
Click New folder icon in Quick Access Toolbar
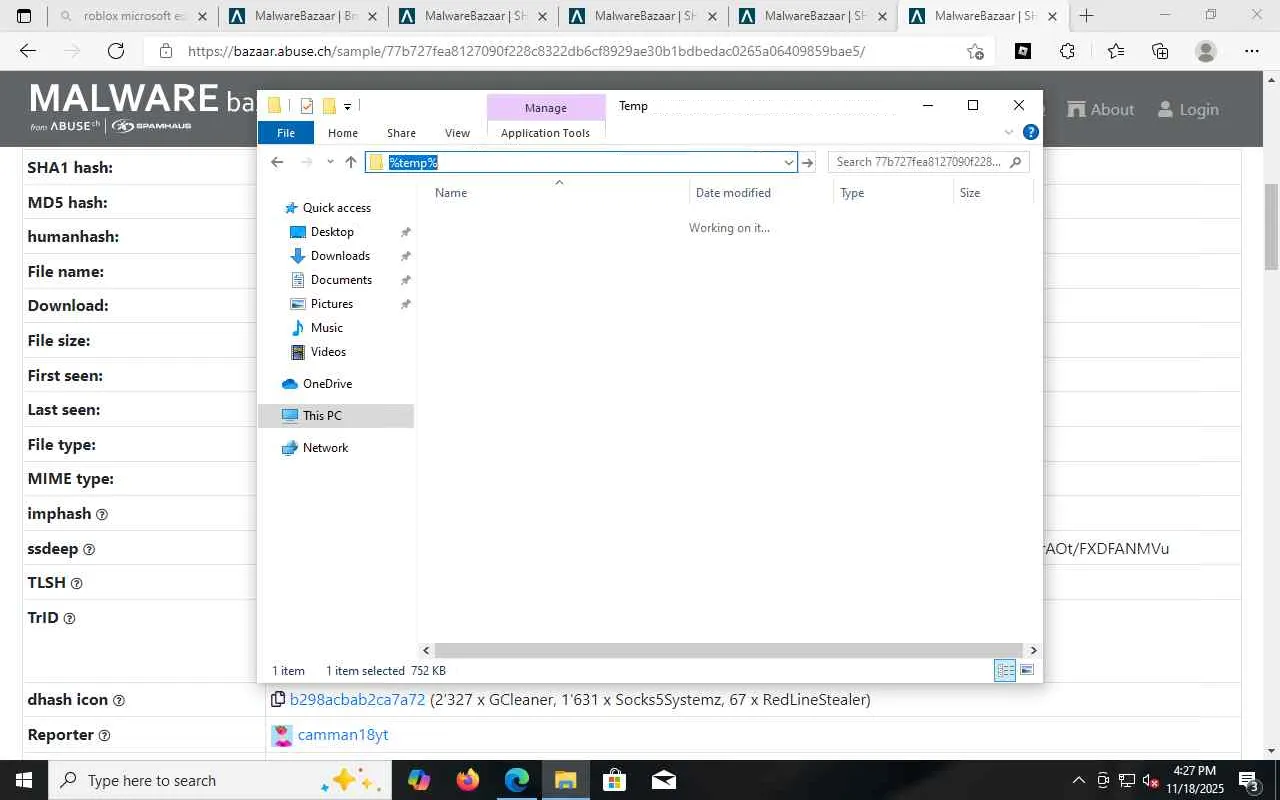pyautogui.click(x=328, y=106)
